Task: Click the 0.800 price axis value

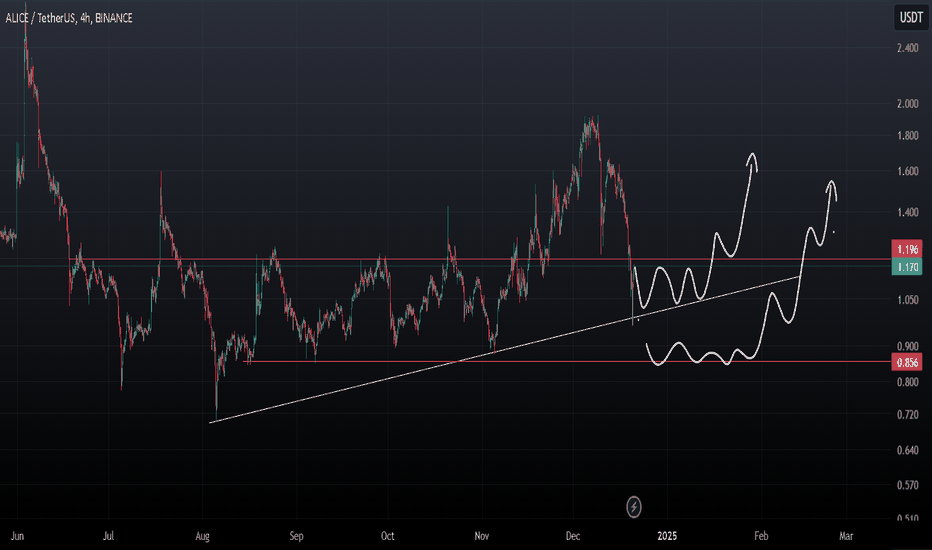Action: click(x=908, y=382)
